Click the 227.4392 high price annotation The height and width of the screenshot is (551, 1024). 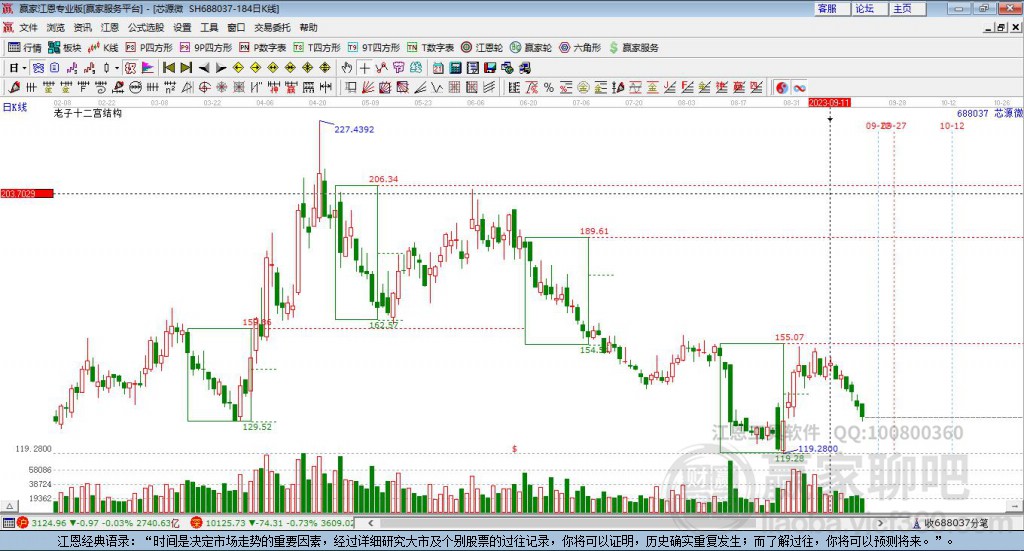[x=354, y=129]
